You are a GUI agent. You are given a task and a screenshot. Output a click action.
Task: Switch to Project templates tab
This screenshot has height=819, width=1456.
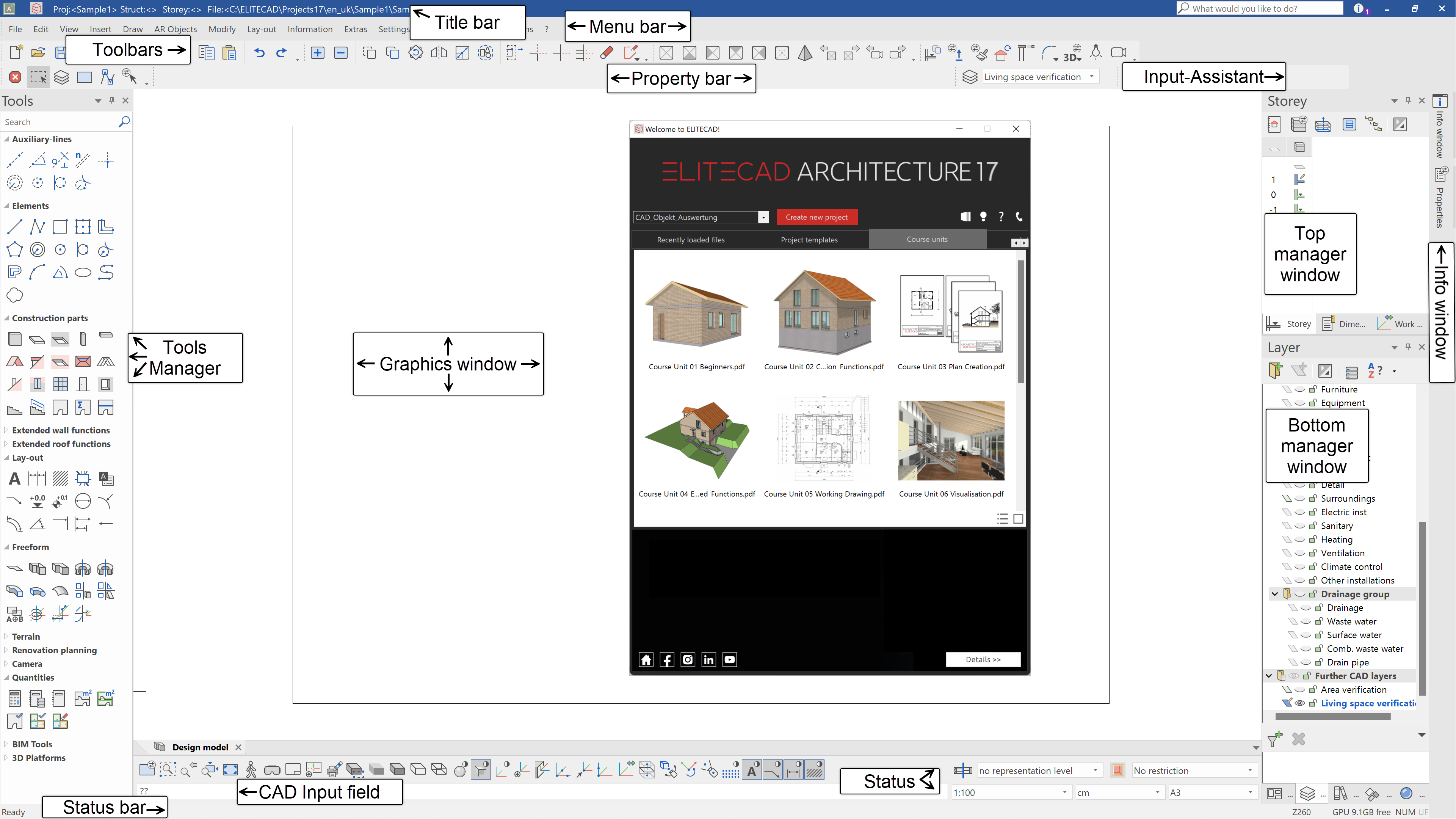coord(809,240)
